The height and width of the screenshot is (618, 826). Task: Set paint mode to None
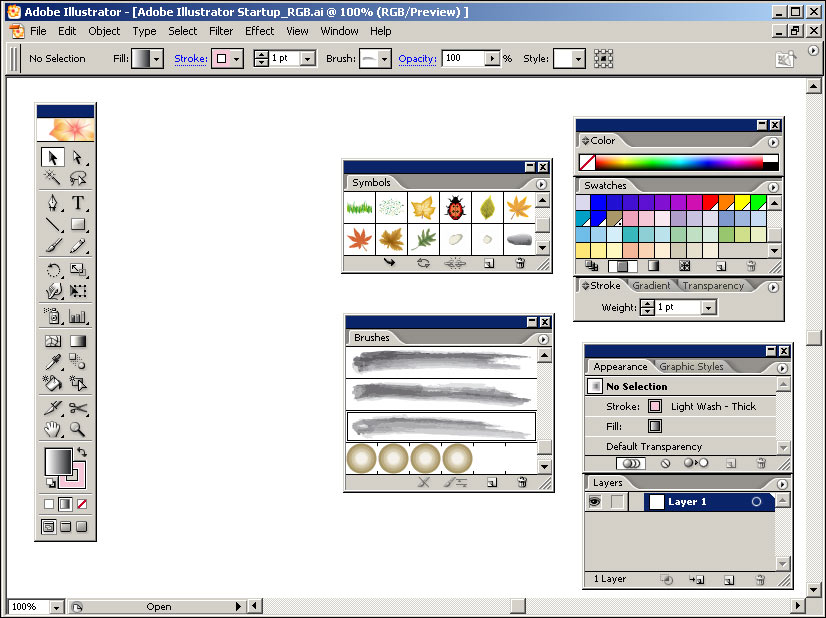(82, 504)
